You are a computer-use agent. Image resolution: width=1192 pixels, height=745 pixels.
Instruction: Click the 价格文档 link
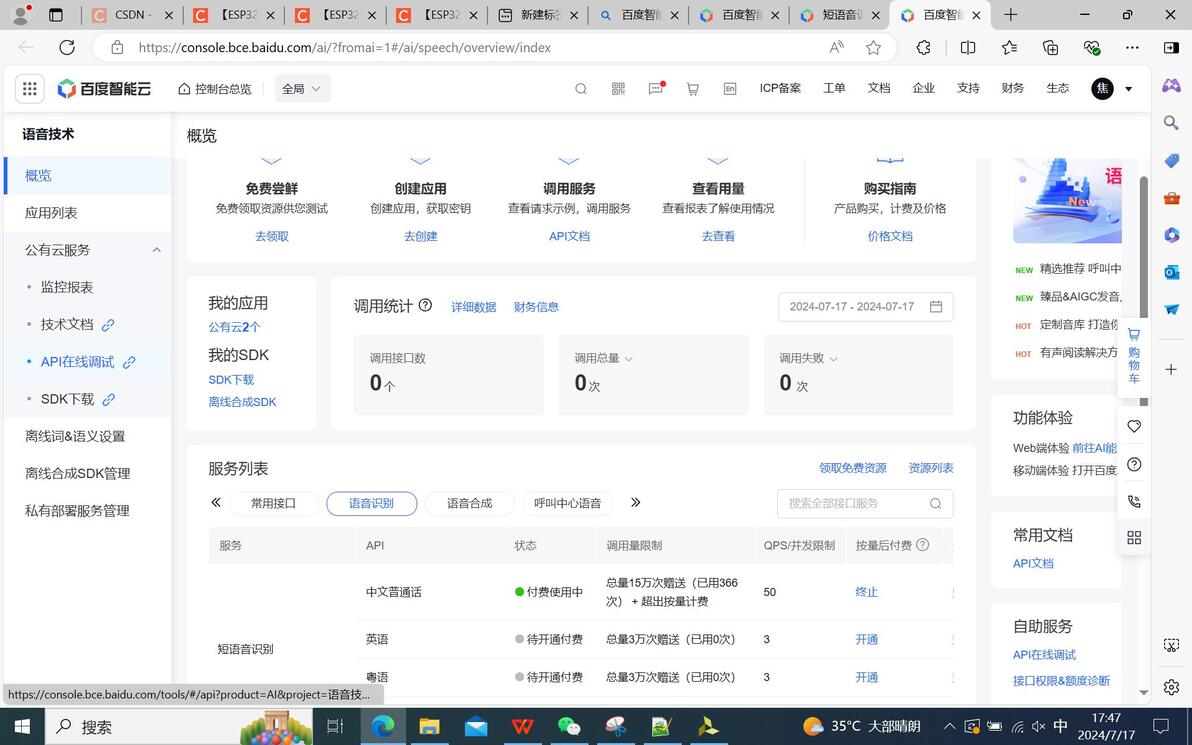890,236
